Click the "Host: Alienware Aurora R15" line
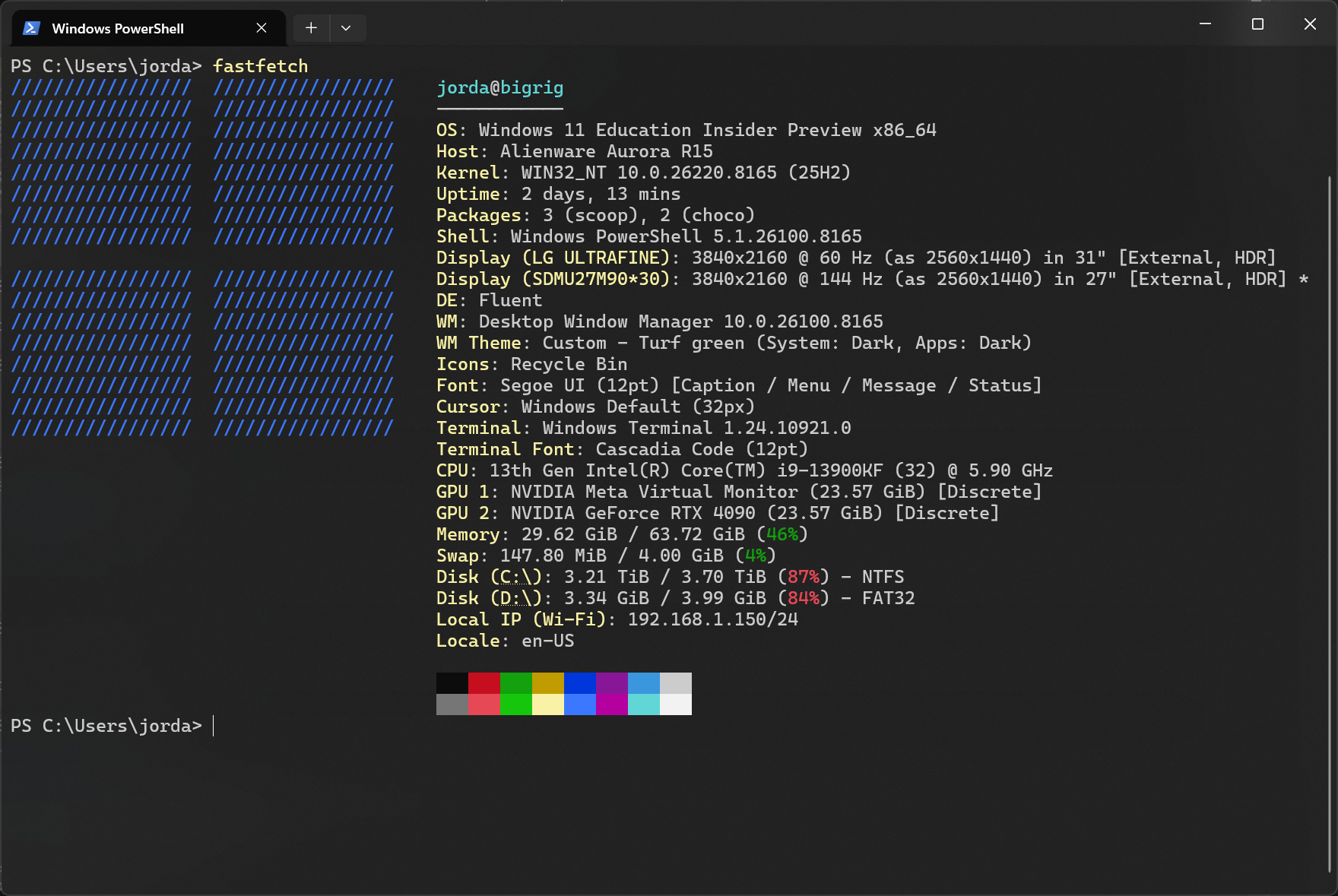This screenshot has width=1338, height=896. pyautogui.click(x=575, y=151)
